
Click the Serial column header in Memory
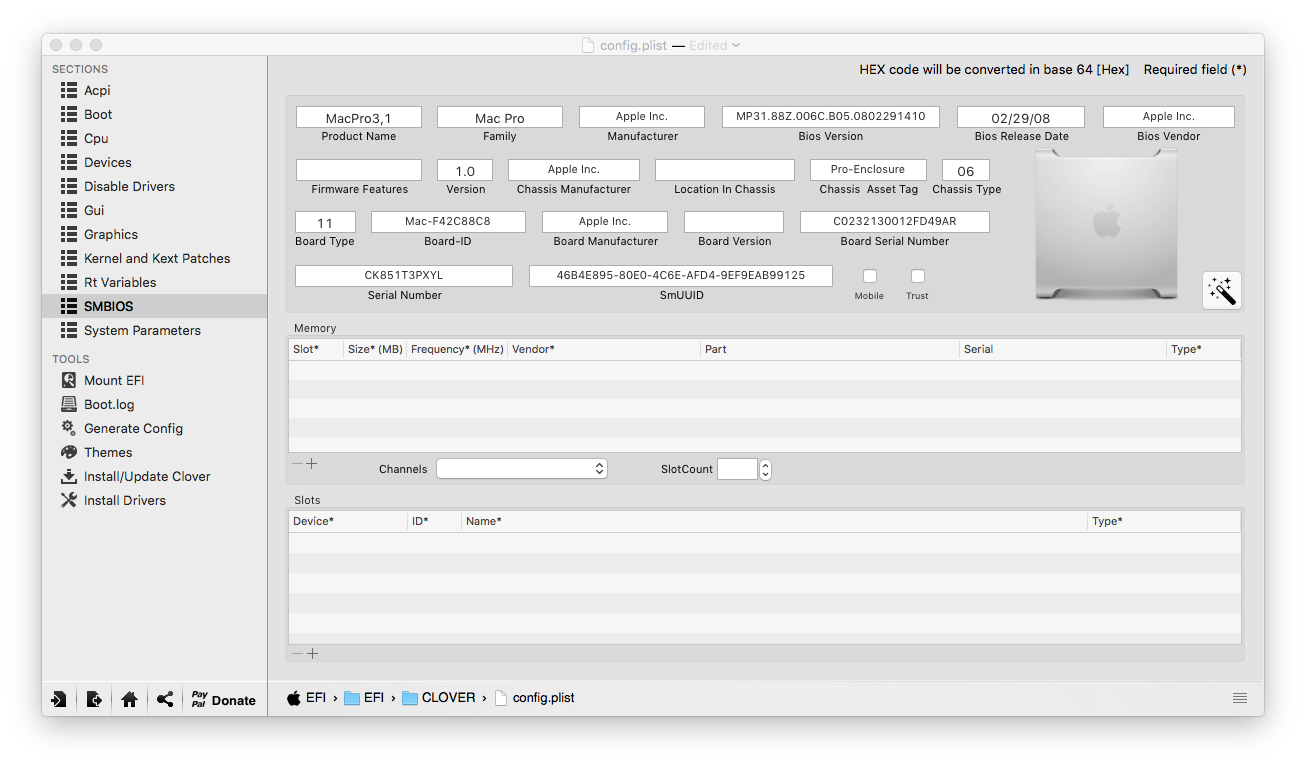(1063, 349)
